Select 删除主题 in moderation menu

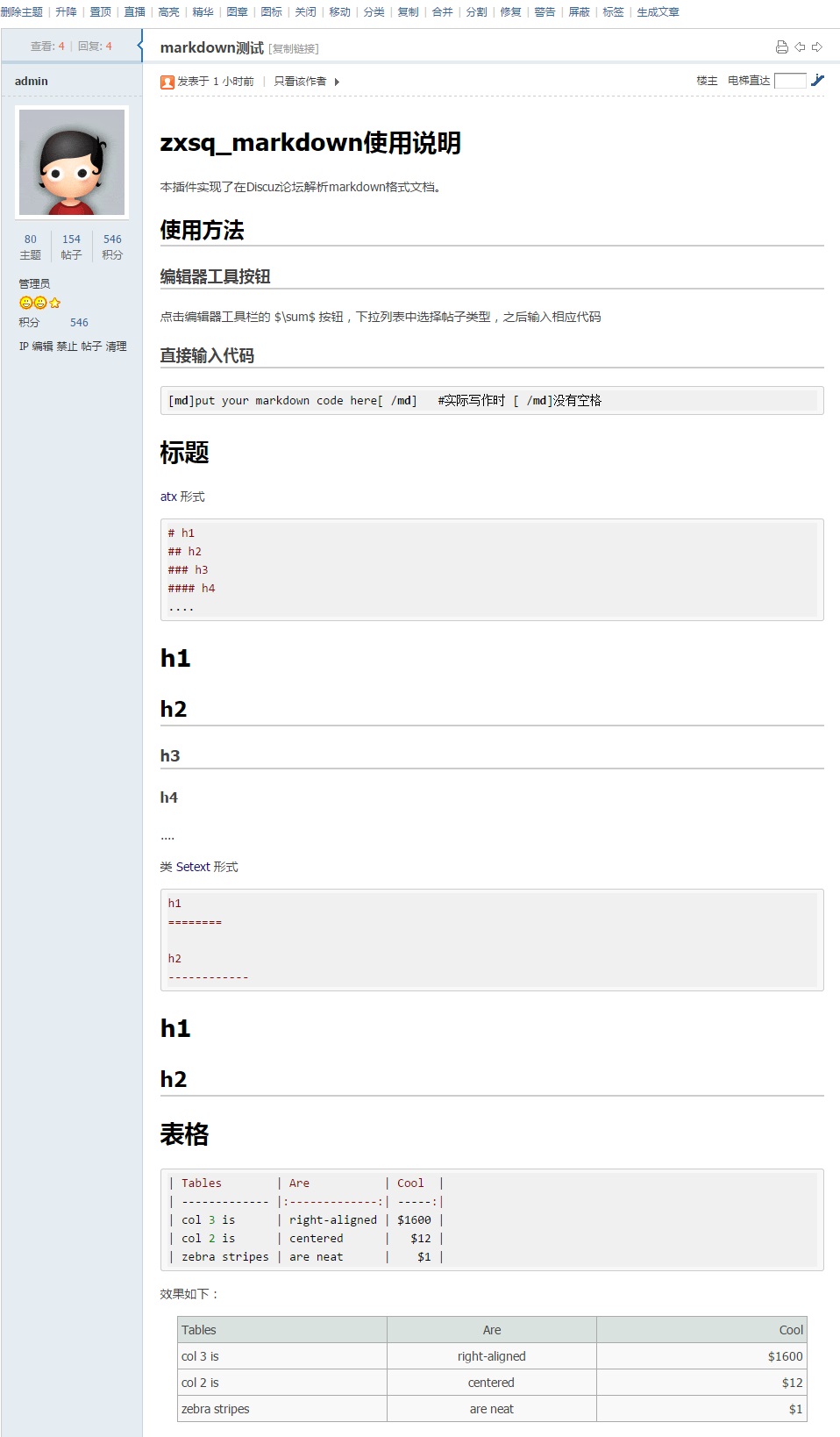pos(22,12)
